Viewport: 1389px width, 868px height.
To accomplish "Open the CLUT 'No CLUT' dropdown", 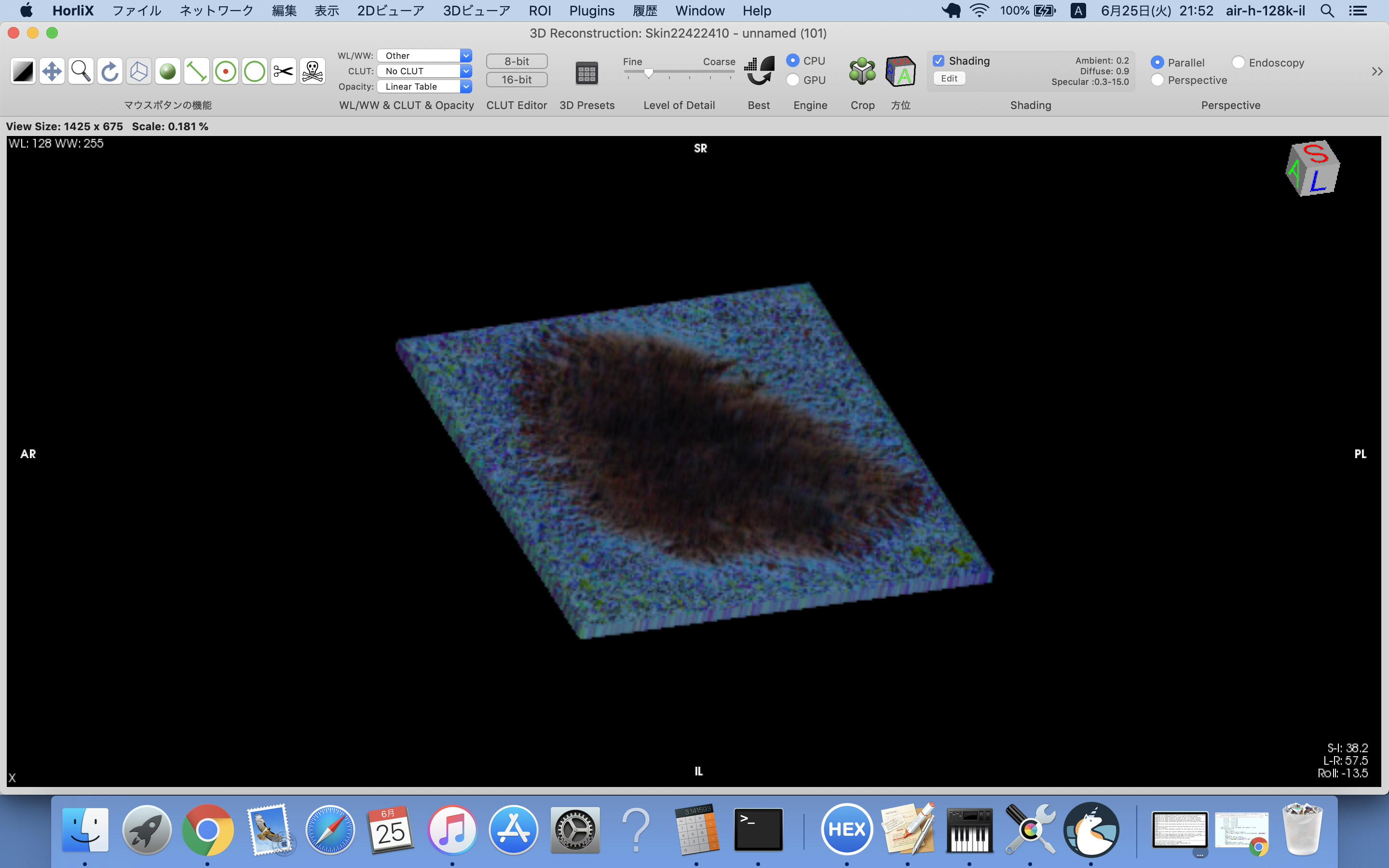I will 424,71.
